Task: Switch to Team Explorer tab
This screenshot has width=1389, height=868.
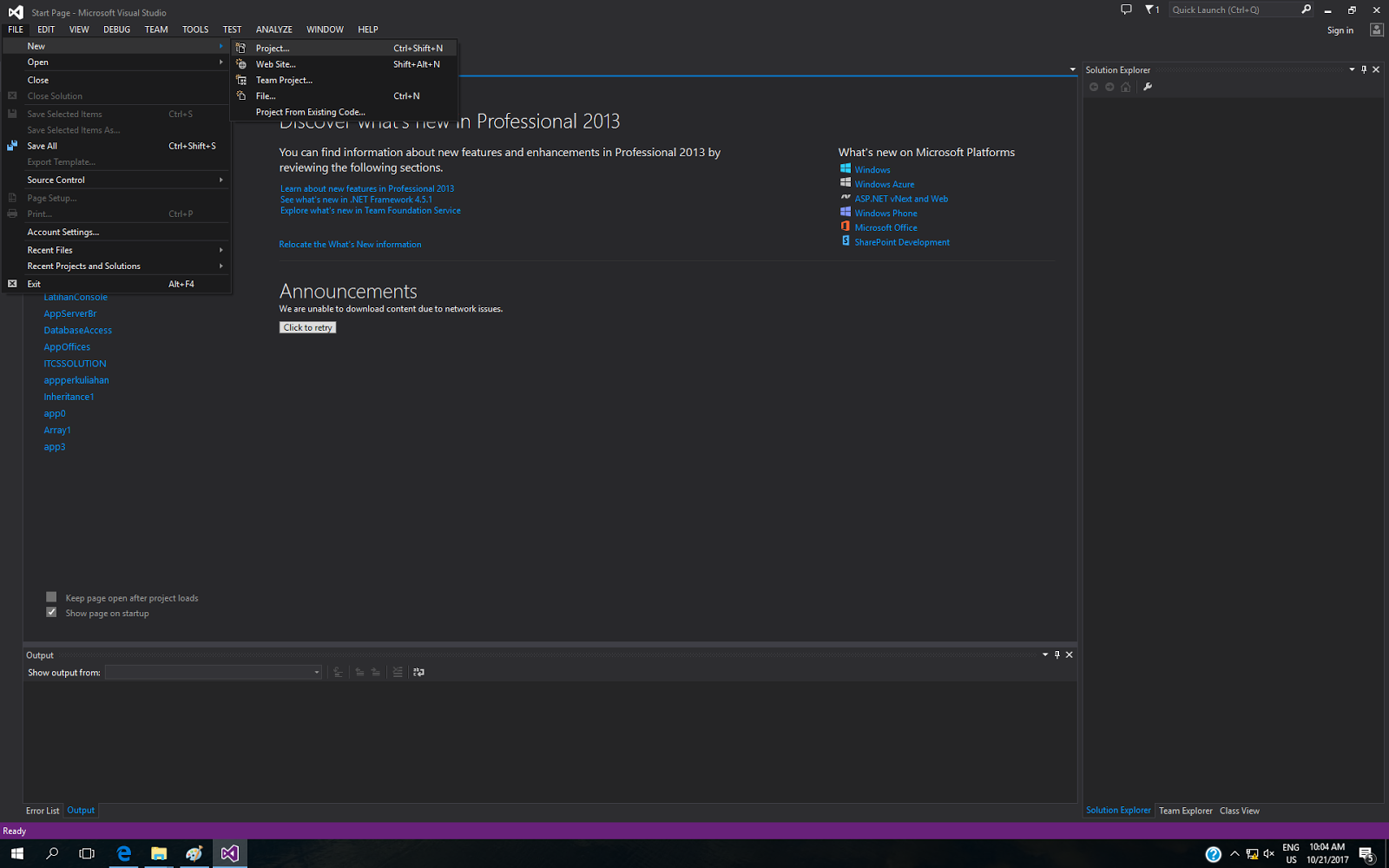Action: point(1185,811)
